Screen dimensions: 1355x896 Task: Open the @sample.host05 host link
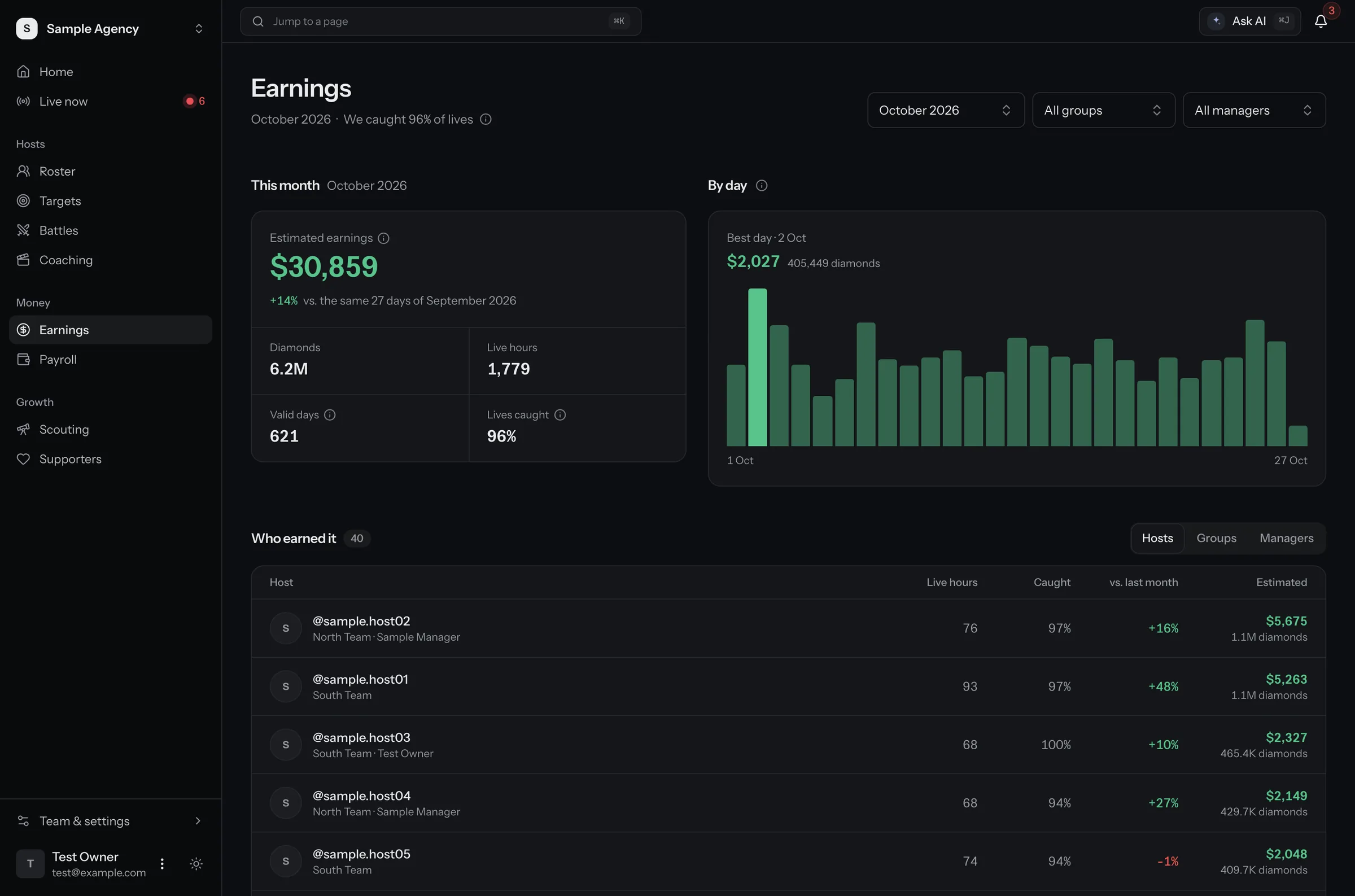tap(361, 854)
